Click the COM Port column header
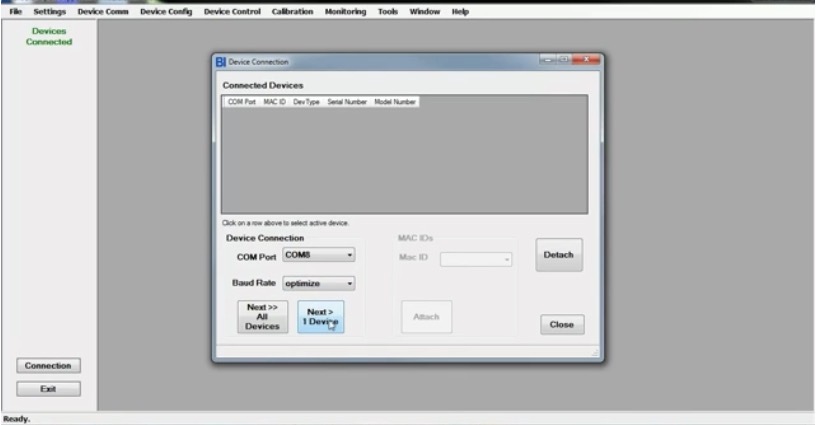The height and width of the screenshot is (425, 818). pos(242,102)
